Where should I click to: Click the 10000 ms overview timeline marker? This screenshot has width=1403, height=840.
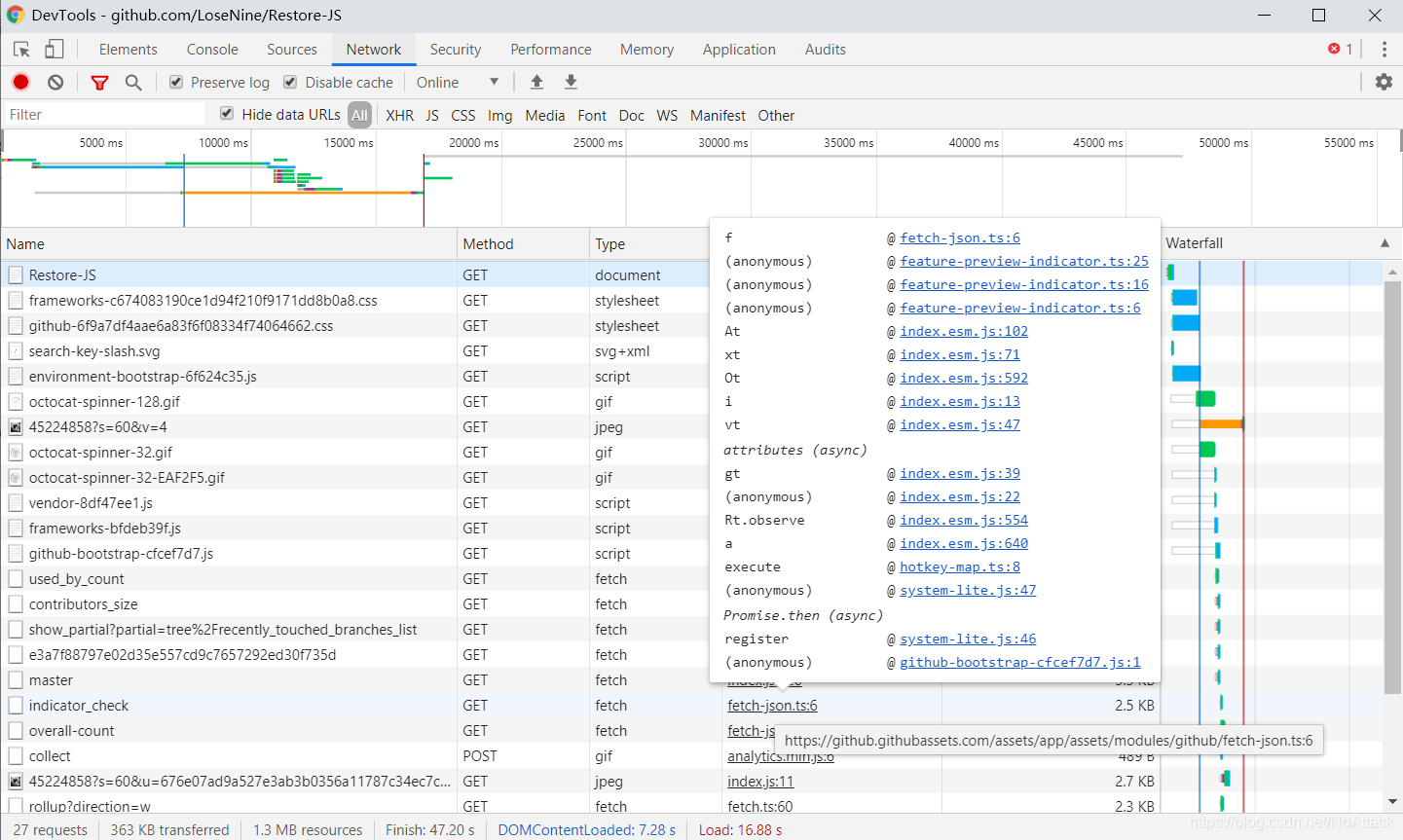click(x=223, y=143)
